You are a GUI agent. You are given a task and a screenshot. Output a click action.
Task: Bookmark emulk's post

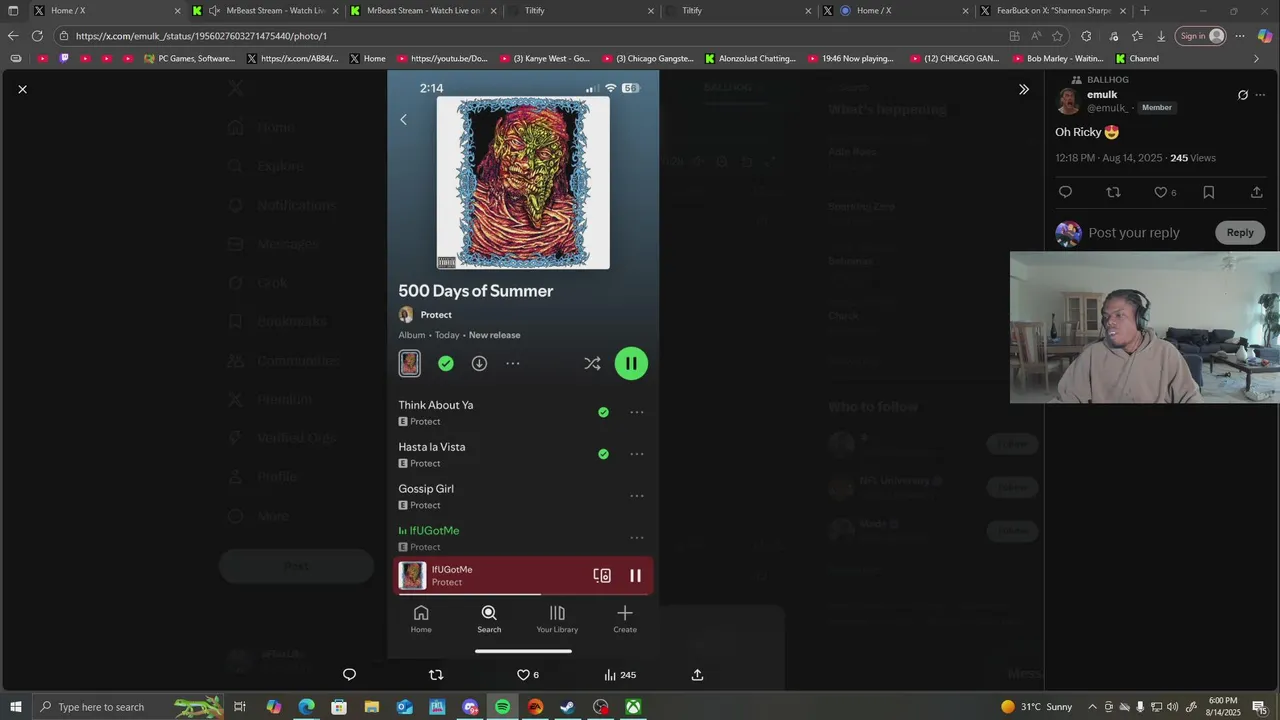point(1208,192)
